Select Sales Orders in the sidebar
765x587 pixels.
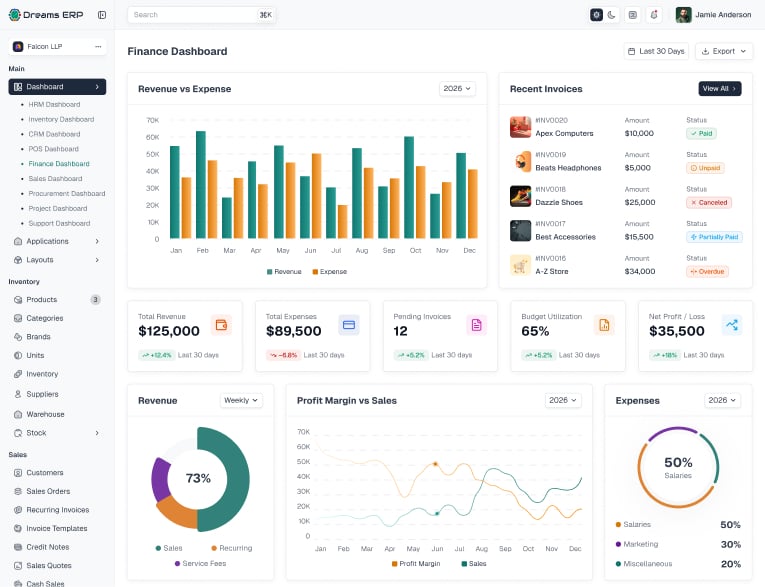48,491
